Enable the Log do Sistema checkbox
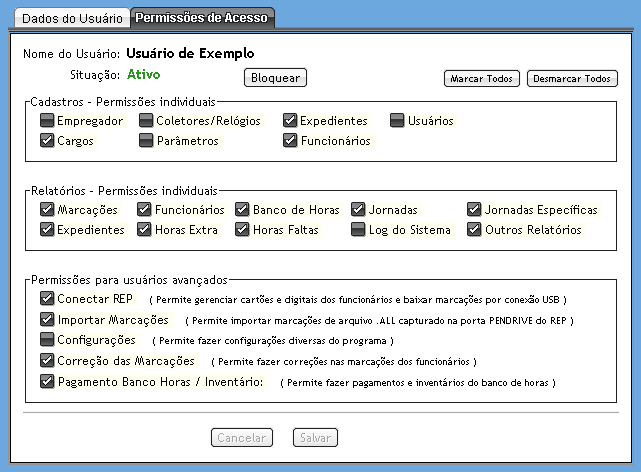The image size is (641, 472). [x=358, y=230]
